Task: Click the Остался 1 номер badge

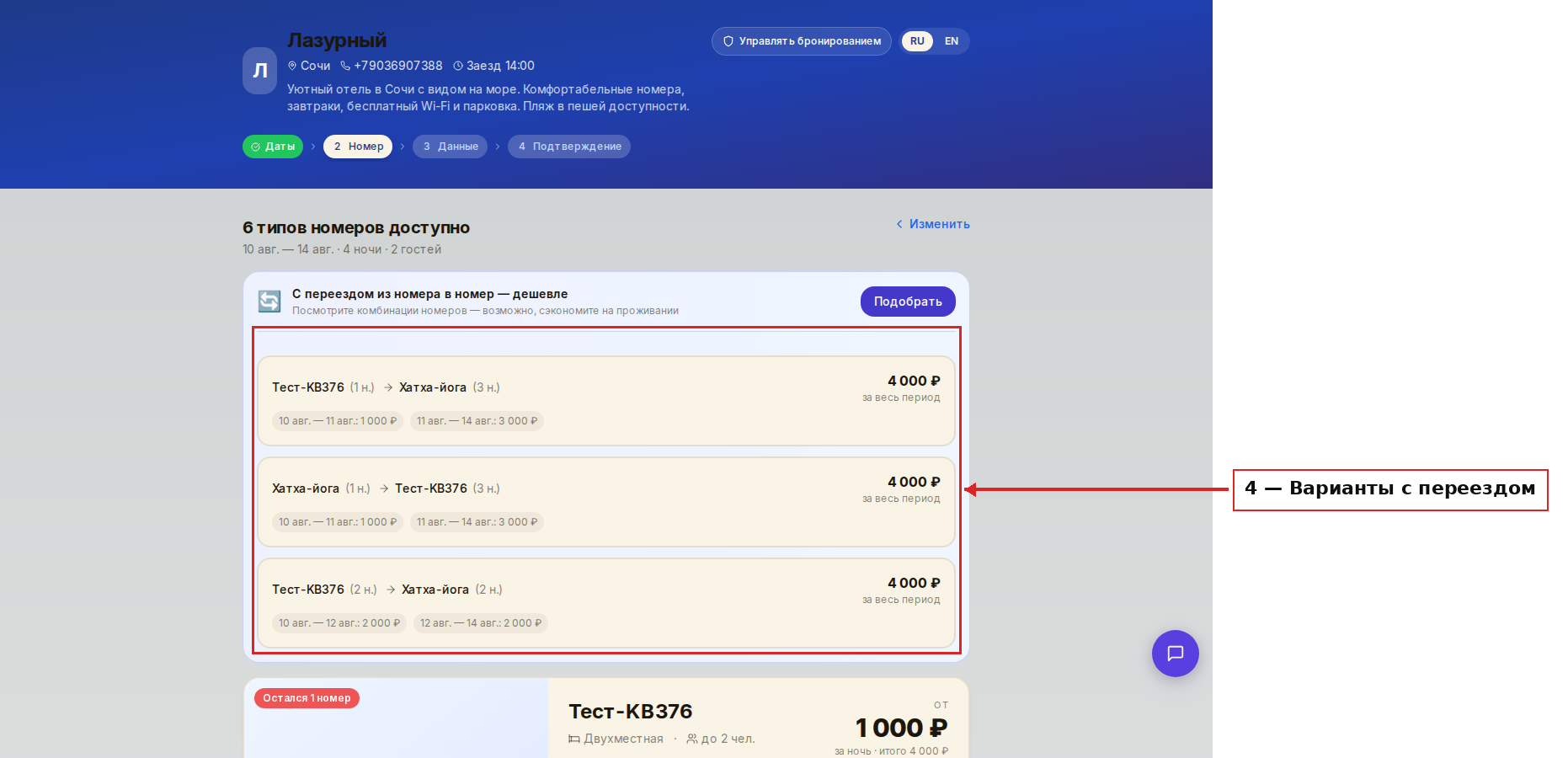Action: 307,698
